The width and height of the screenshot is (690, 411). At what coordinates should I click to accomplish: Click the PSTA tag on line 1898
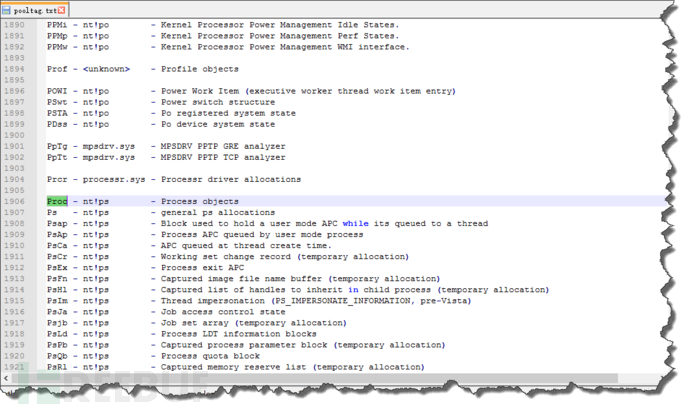coord(57,113)
